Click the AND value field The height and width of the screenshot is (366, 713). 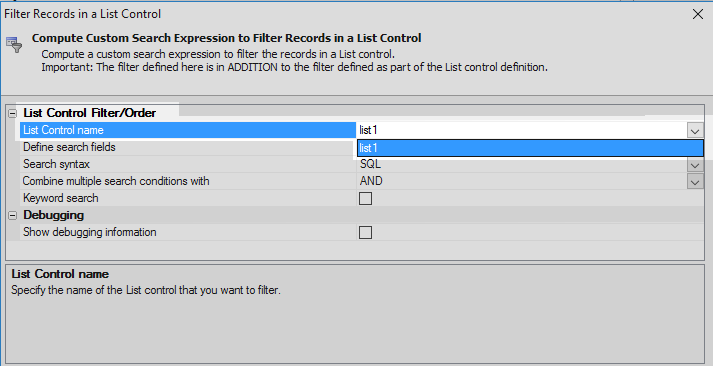pos(522,181)
